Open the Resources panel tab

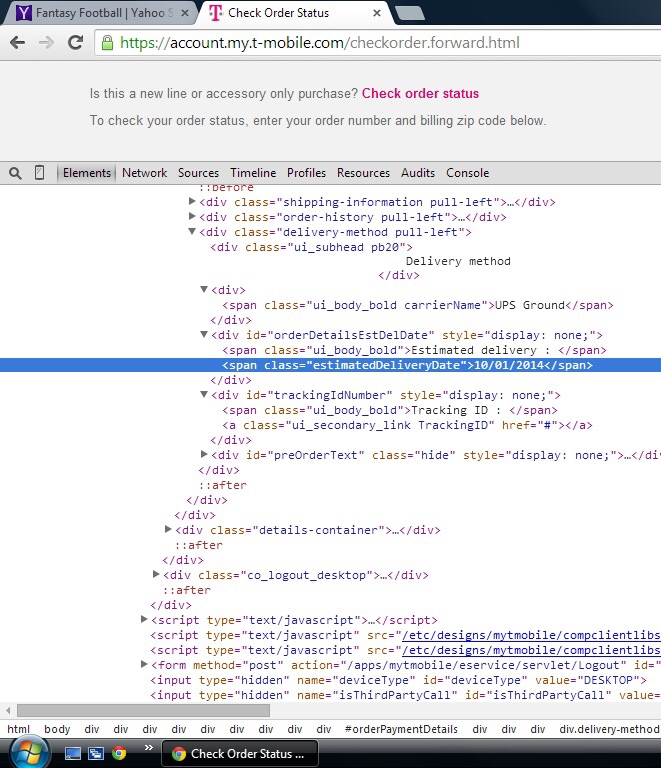(363, 173)
